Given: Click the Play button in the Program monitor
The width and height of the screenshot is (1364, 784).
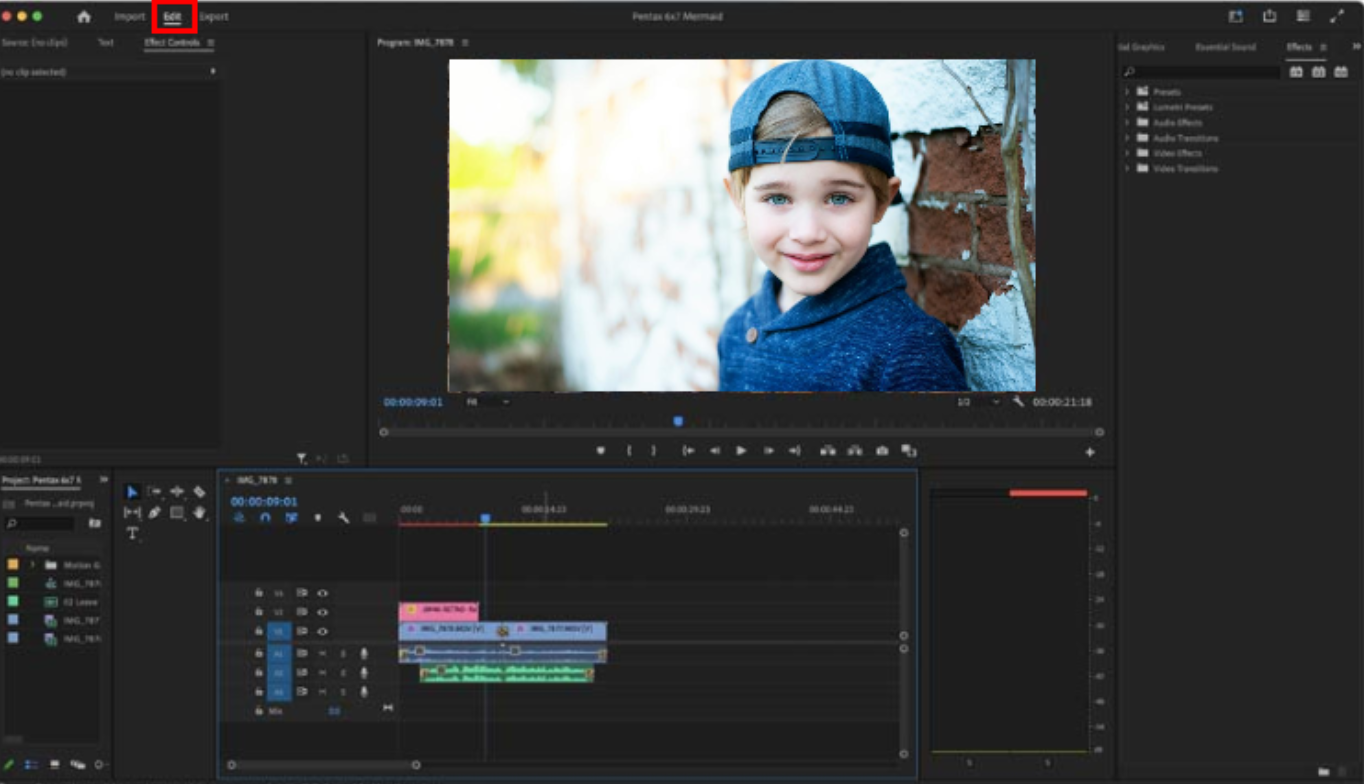Looking at the screenshot, I should pyautogui.click(x=741, y=450).
